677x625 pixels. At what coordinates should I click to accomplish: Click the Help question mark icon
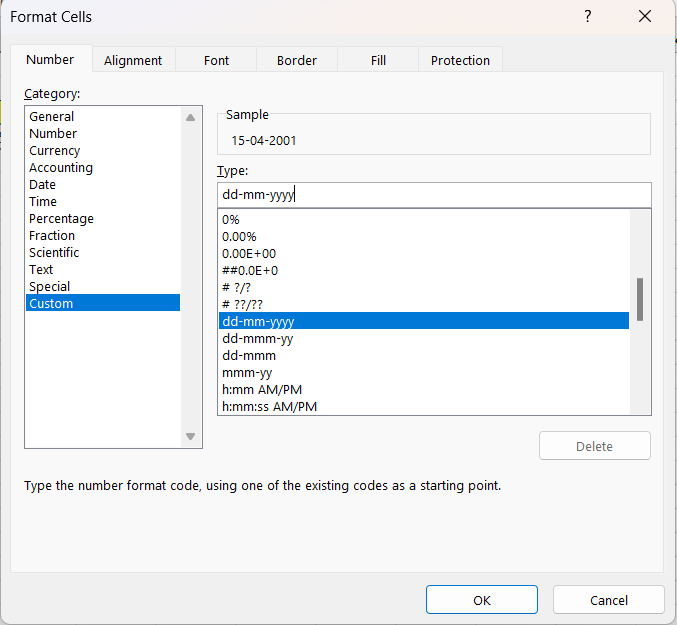(x=588, y=16)
